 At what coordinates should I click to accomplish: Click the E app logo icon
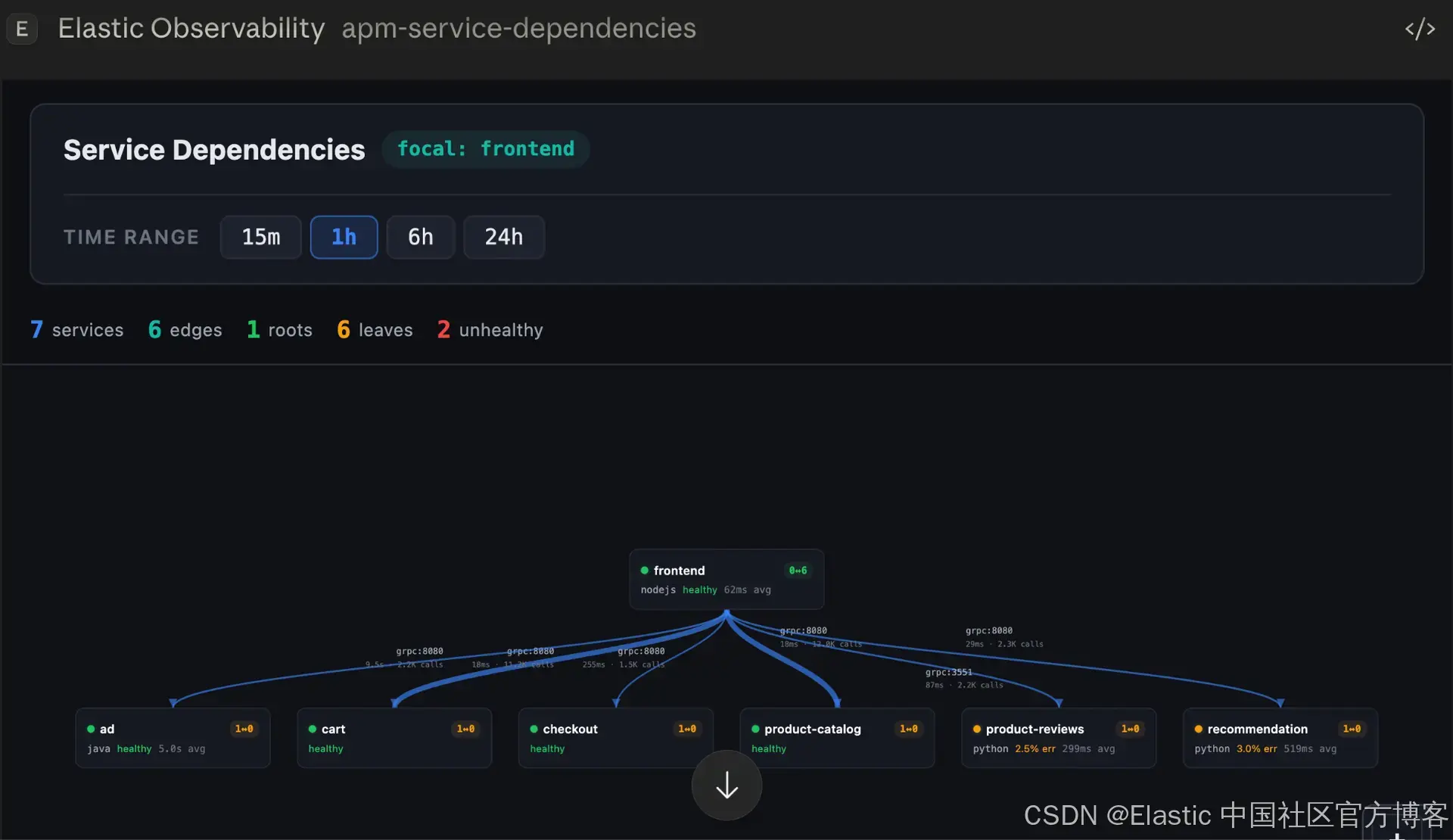(22, 29)
